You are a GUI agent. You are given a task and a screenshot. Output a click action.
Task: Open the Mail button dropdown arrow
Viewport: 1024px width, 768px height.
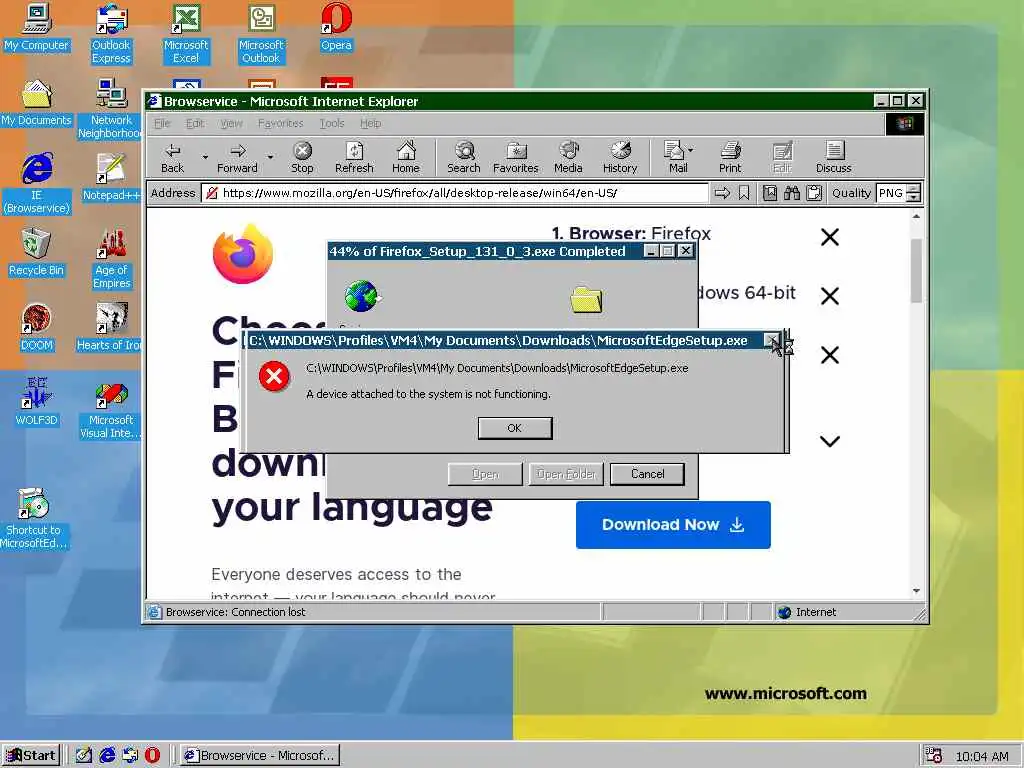point(691,150)
